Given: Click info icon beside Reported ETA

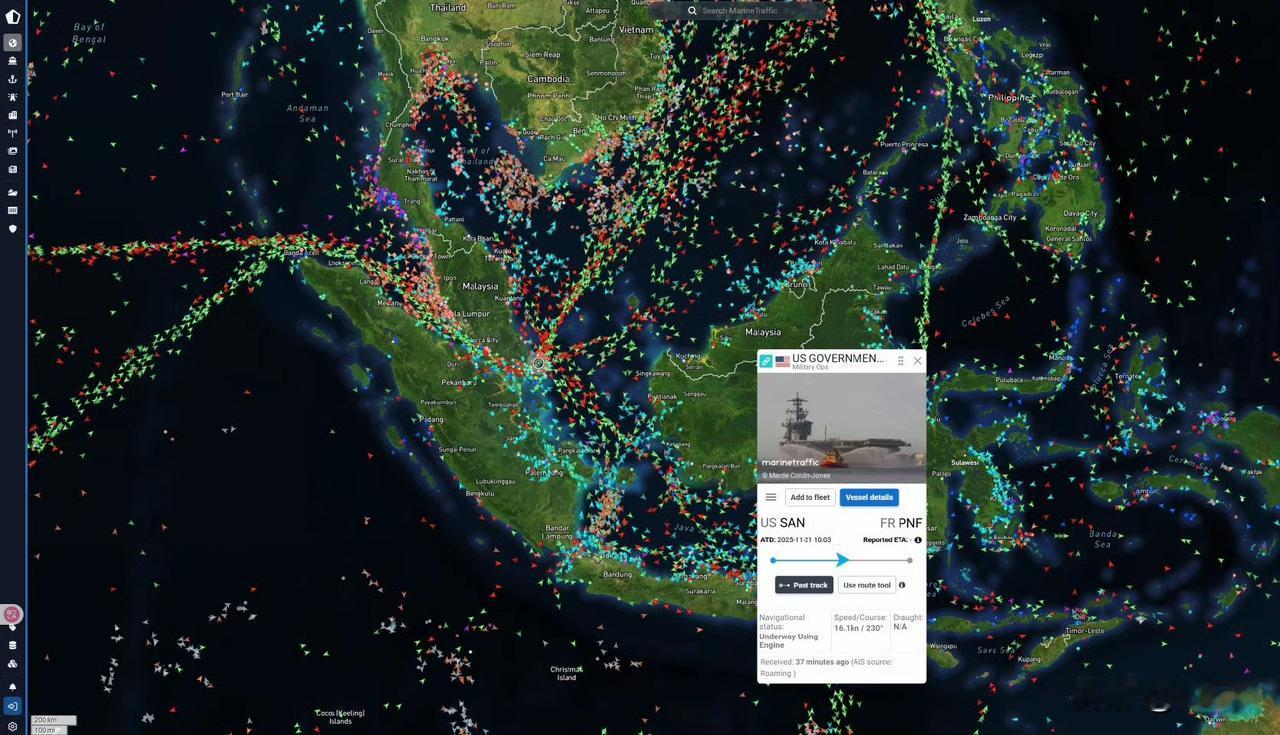Looking at the screenshot, I should point(918,540).
